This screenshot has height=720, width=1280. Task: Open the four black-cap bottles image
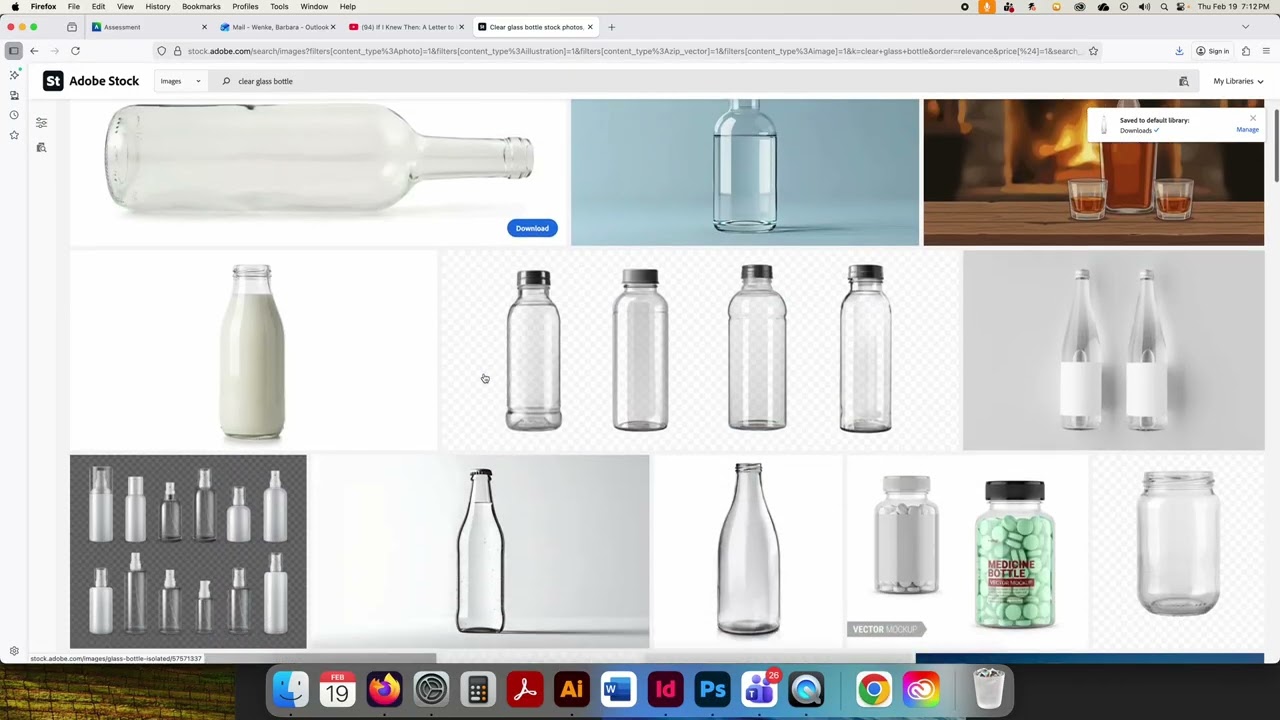700,350
